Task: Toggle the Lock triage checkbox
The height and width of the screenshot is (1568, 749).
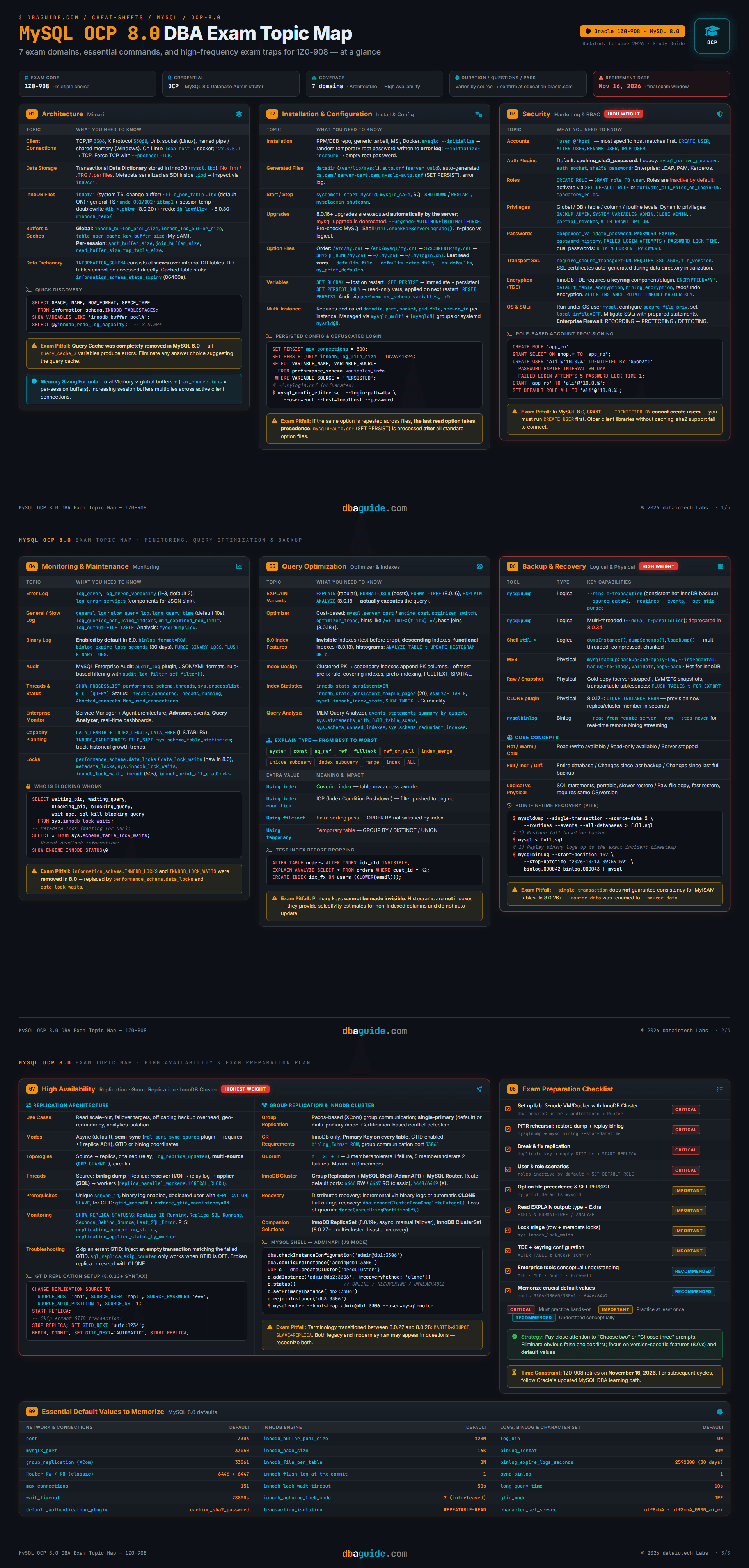Action: (x=508, y=1230)
